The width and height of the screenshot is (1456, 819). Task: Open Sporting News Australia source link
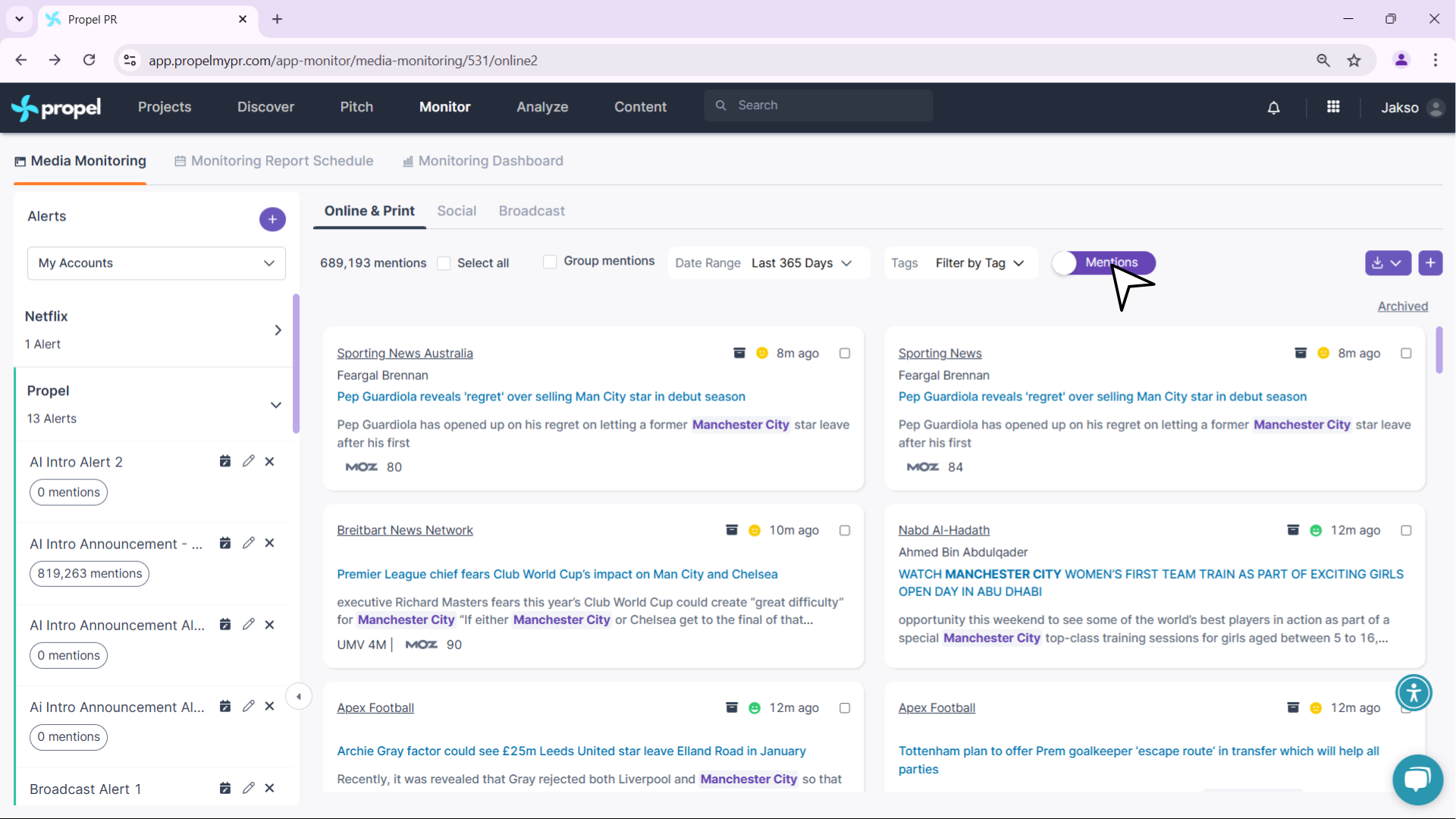[405, 353]
